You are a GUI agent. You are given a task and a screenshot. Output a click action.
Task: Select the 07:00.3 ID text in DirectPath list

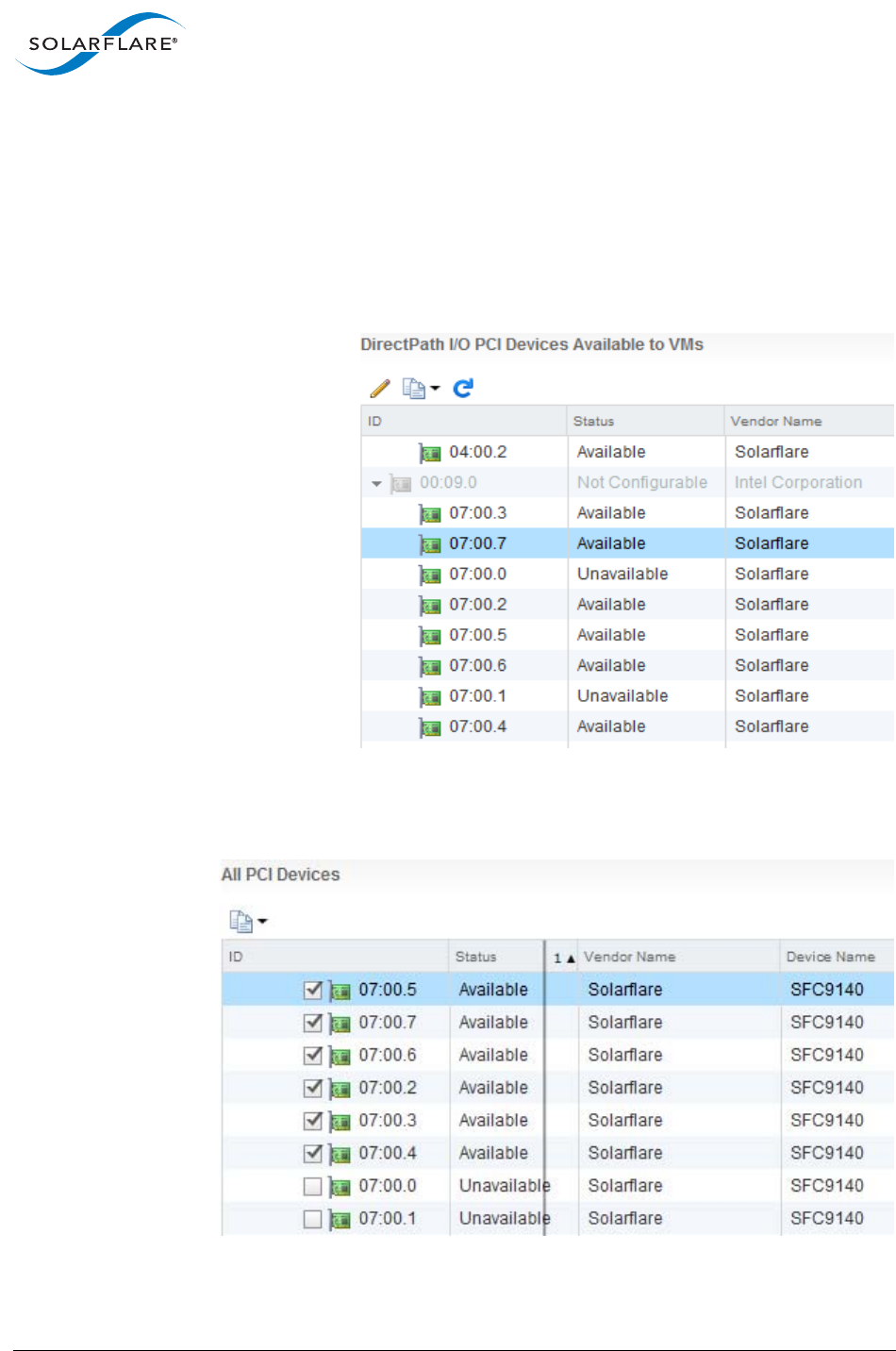pos(478,513)
